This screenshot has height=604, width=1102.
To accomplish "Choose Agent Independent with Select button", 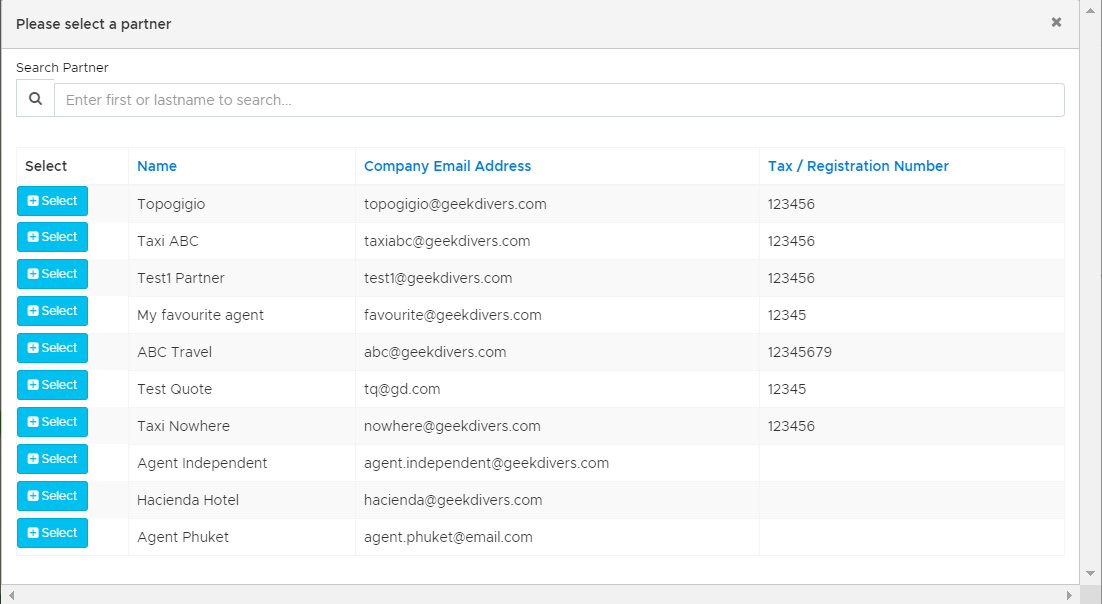I will click(x=53, y=459).
